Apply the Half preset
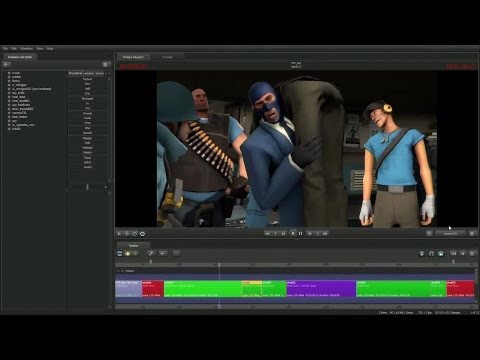 tap(87, 89)
